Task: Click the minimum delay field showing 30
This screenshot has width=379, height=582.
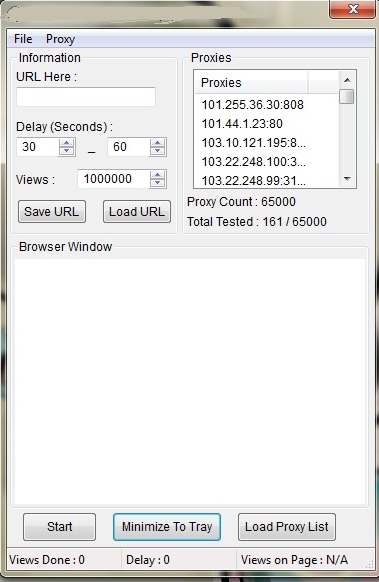Action: click(x=37, y=147)
